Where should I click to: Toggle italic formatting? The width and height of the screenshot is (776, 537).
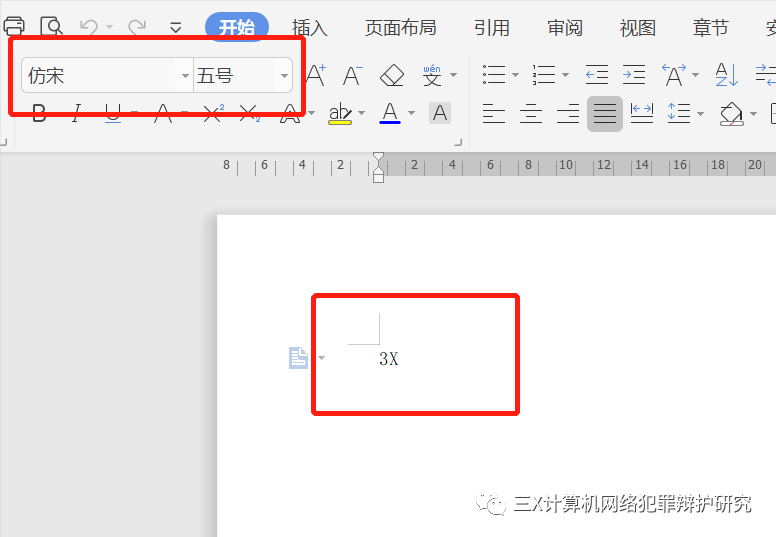(x=76, y=113)
